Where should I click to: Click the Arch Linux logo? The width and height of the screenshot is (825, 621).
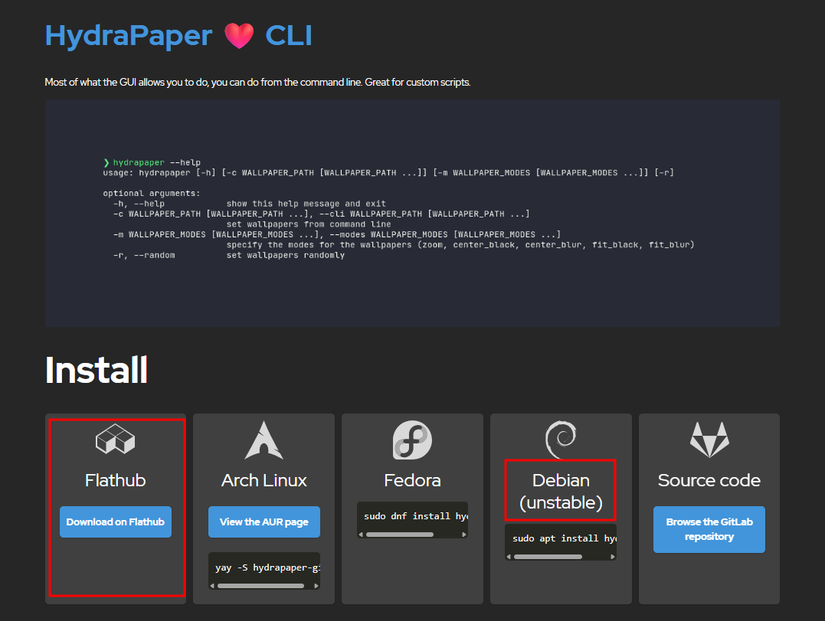pyautogui.click(x=263, y=438)
